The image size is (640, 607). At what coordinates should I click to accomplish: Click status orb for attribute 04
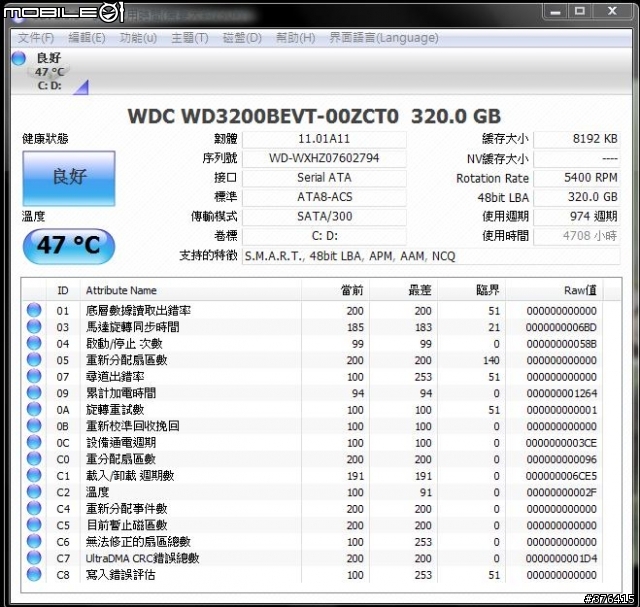click(x=34, y=343)
